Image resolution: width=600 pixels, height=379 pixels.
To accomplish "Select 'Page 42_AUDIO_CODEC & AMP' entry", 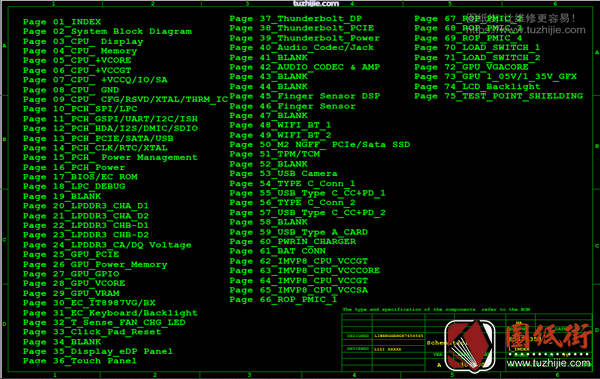I will tap(305, 67).
